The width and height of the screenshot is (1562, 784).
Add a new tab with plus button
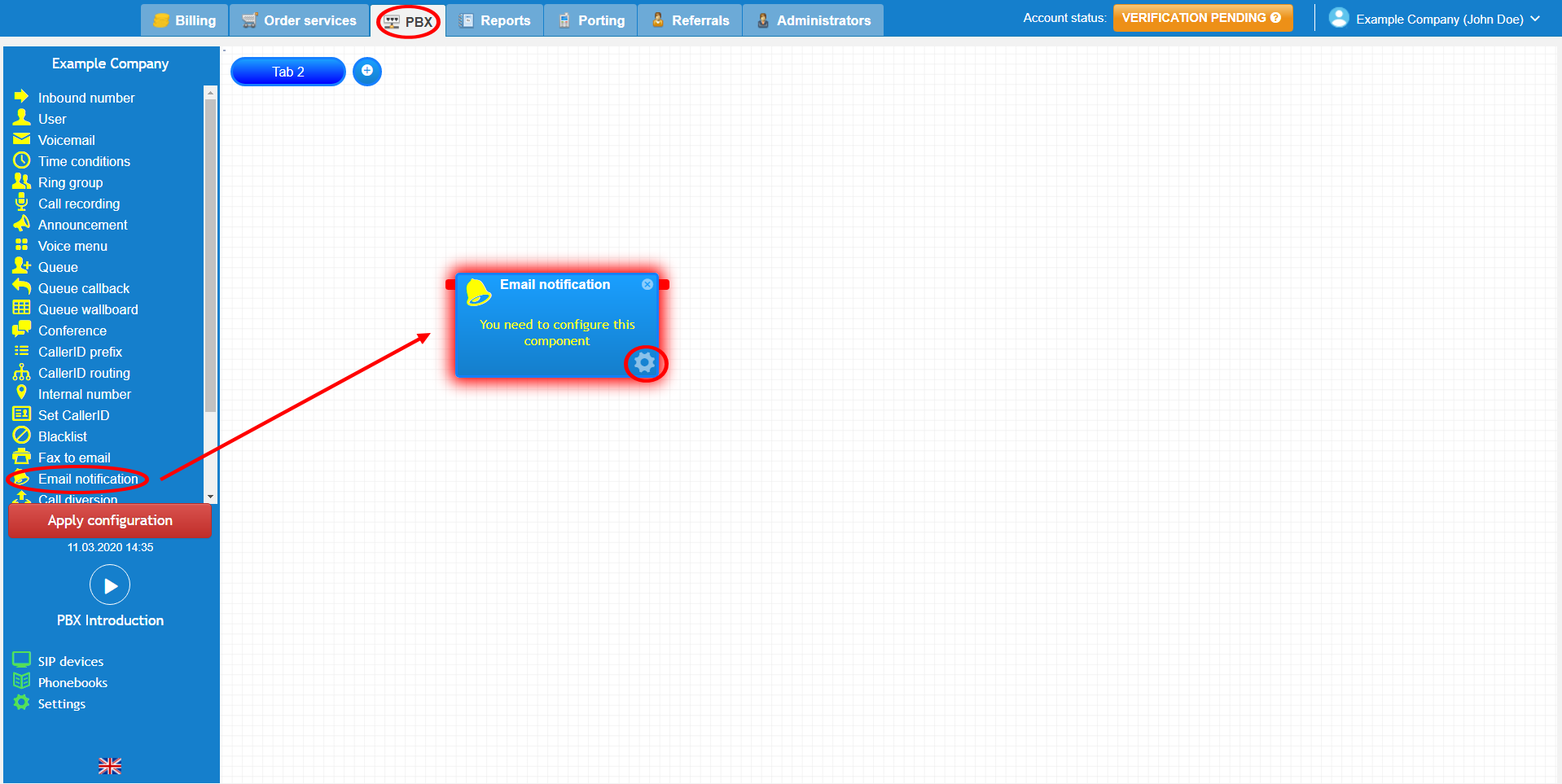[367, 72]
